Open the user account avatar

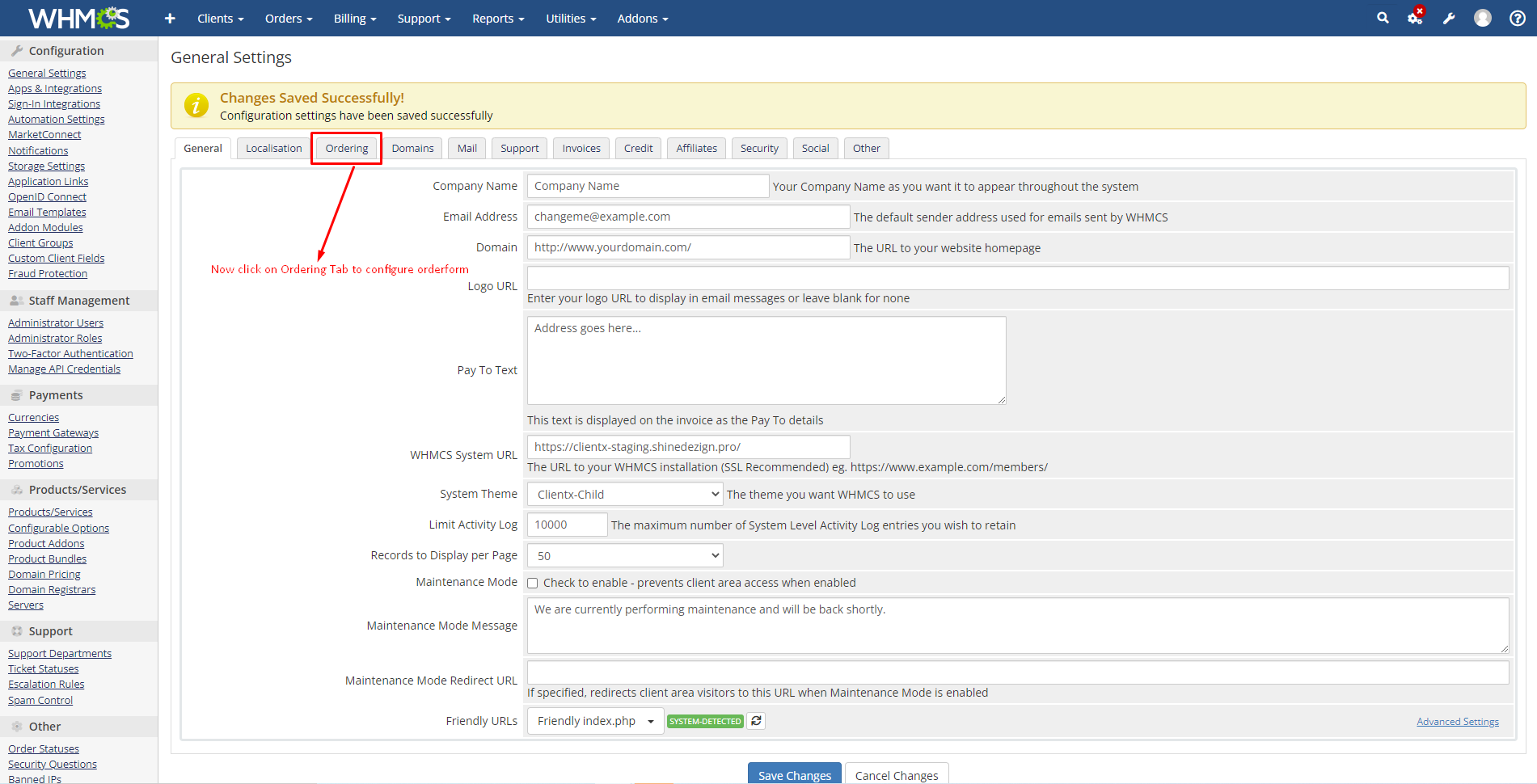click(1482, 18)
